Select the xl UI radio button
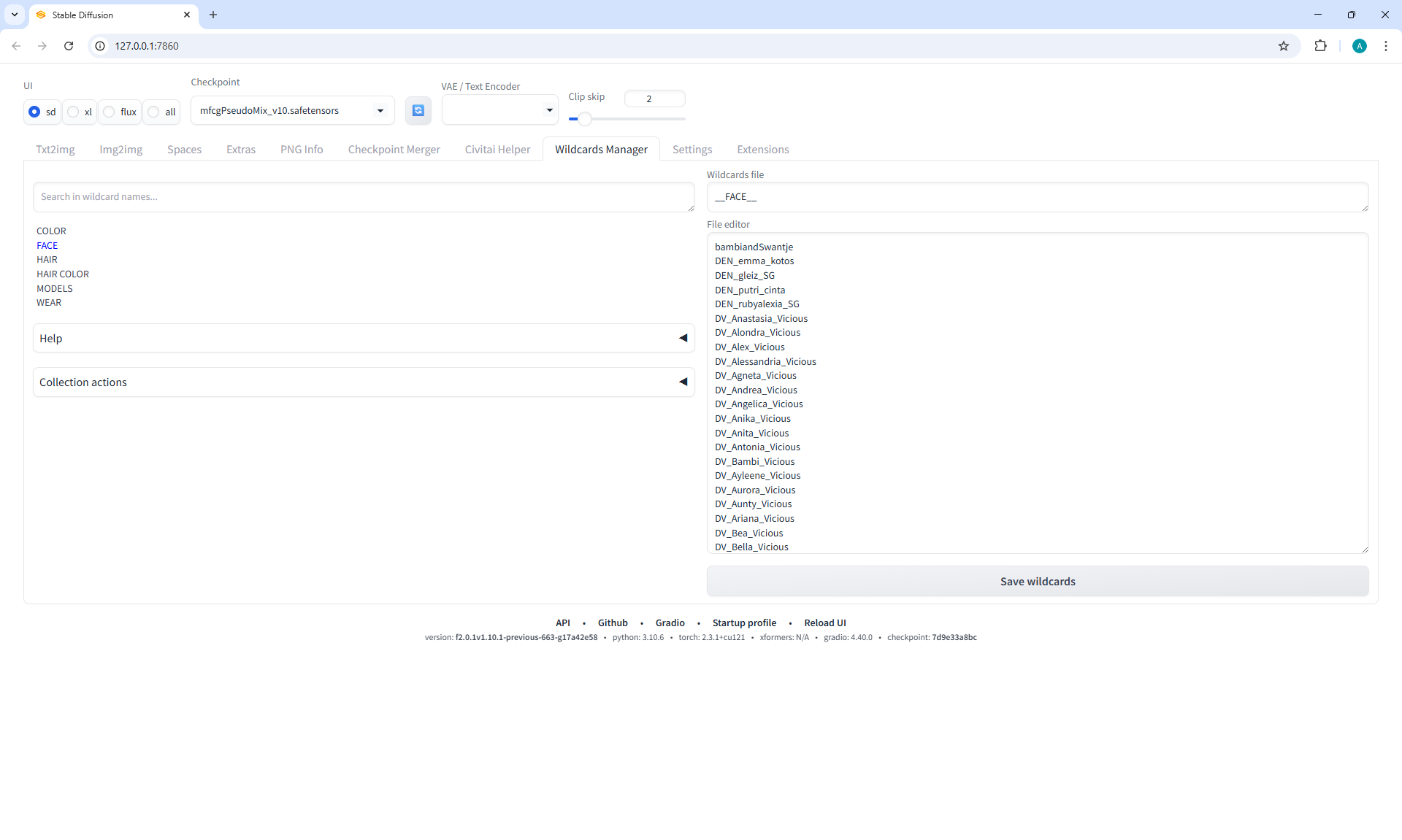Screen dimensions: 1402x840 [74, 112]
